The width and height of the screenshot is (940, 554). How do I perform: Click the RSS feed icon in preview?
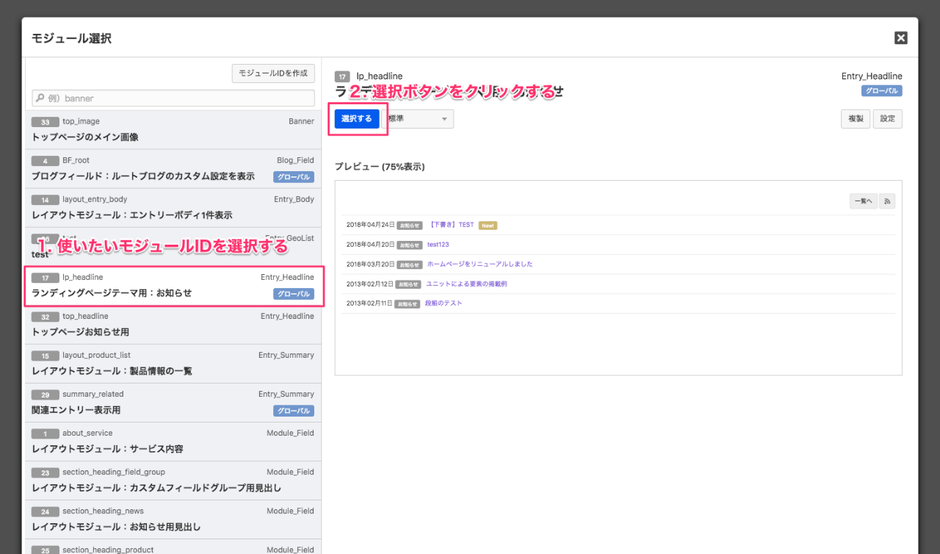[x=886, y=201]
